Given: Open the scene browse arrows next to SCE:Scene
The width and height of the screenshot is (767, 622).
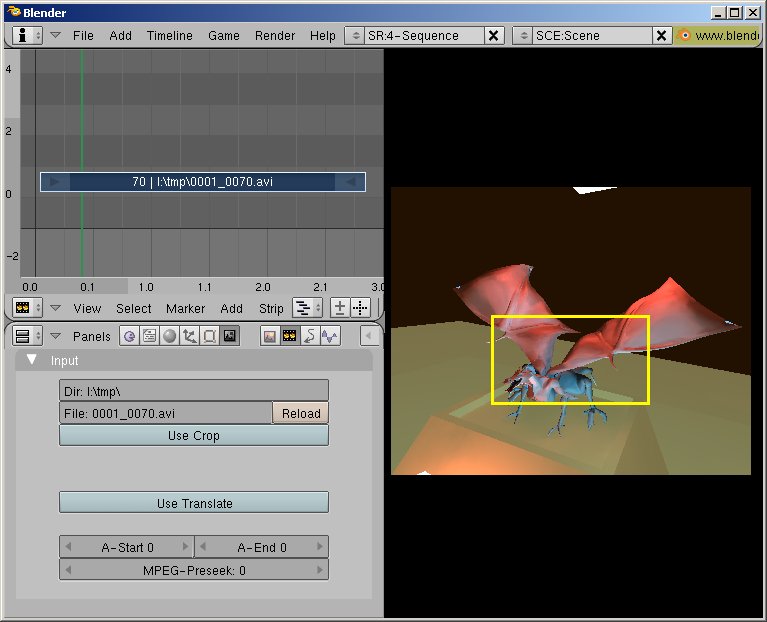Looking at the screenshot, I should click(x=523, y=36).
